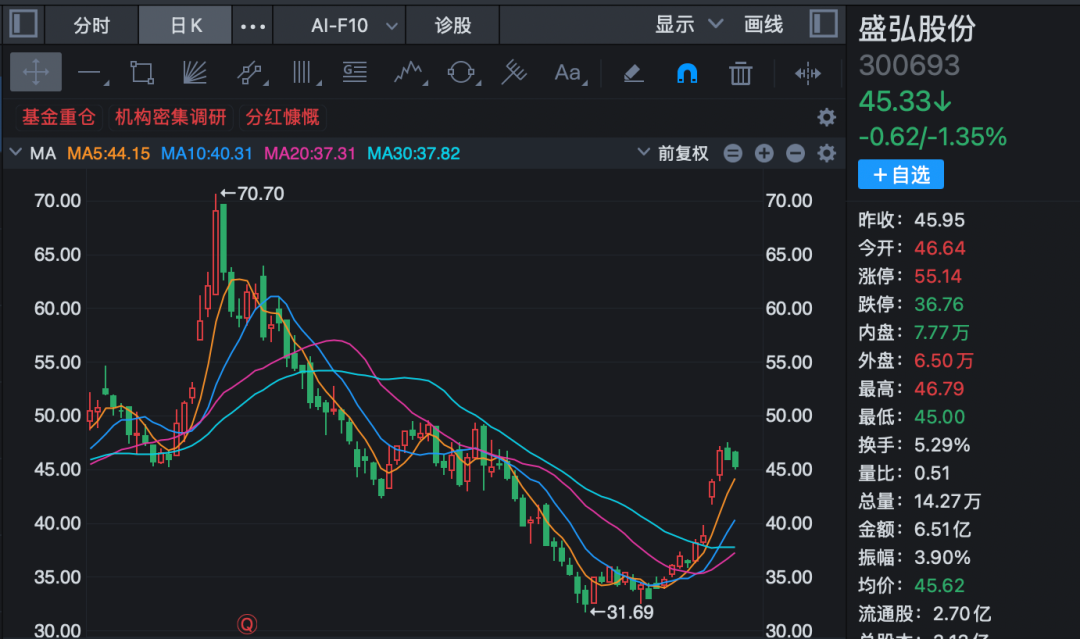Click the current price 45.33
The image size is (1080, 639).
[x=905, y=101]
